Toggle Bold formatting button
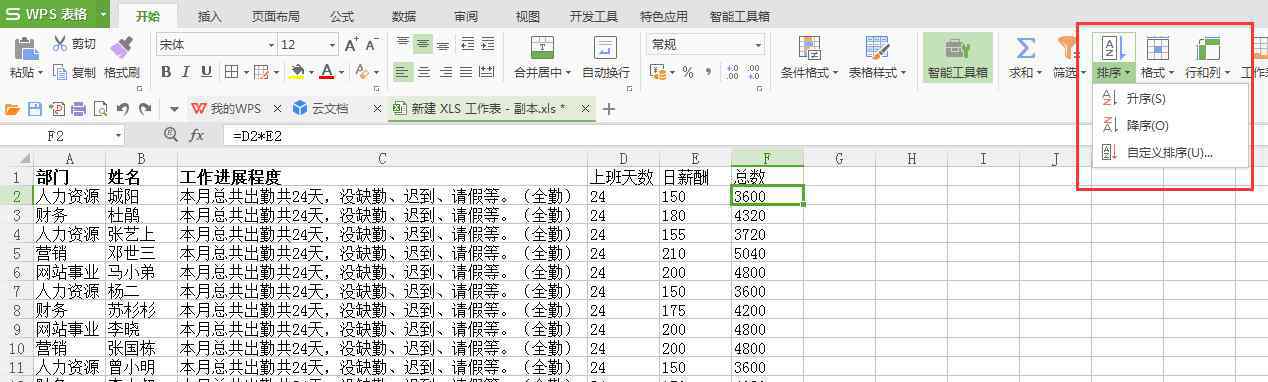This screenshot has height=382, width=1268. click(x=166, y=72)
